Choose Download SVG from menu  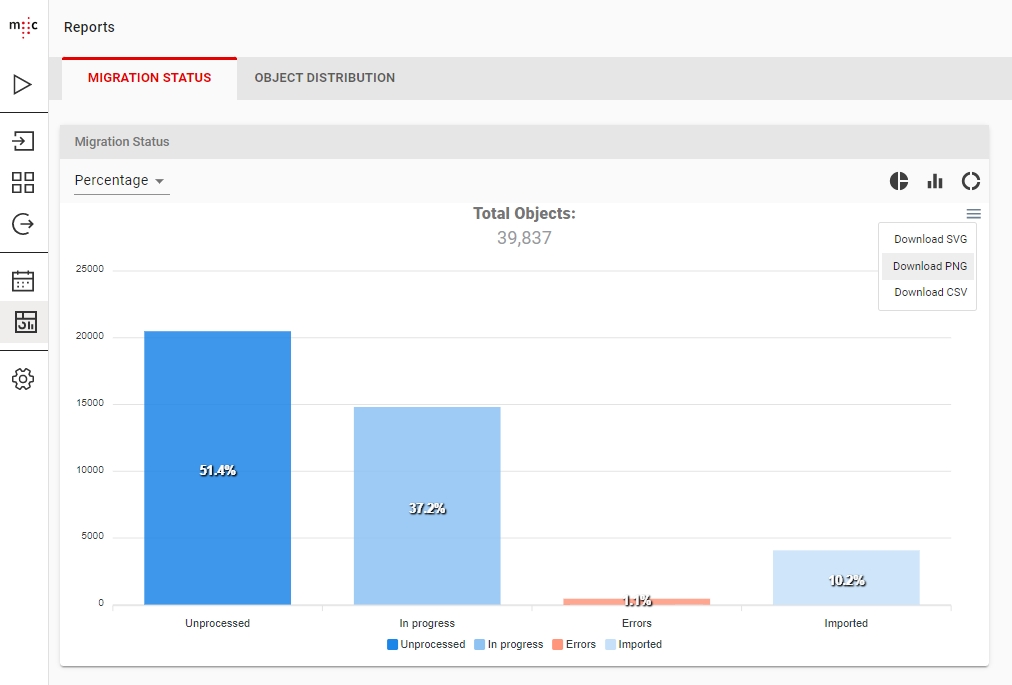tap(929, 240)
